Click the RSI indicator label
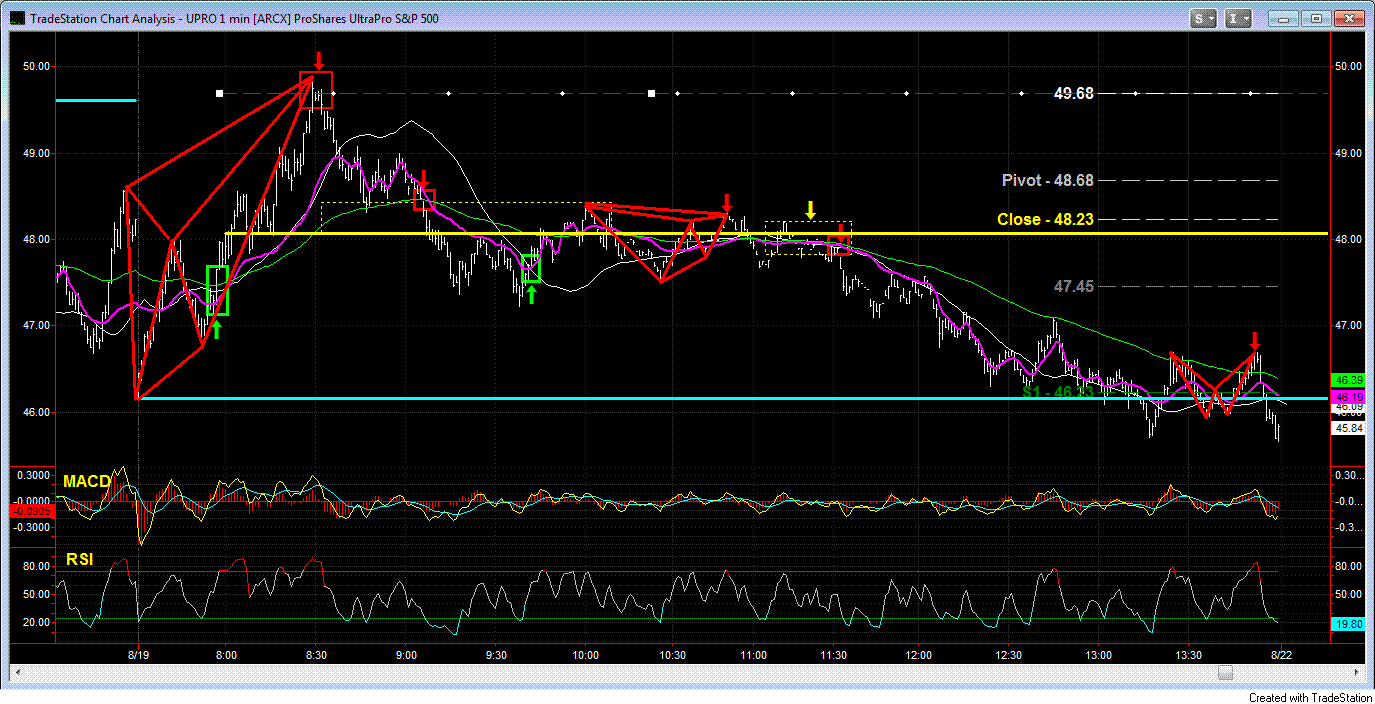 click(x=80, y=560)
